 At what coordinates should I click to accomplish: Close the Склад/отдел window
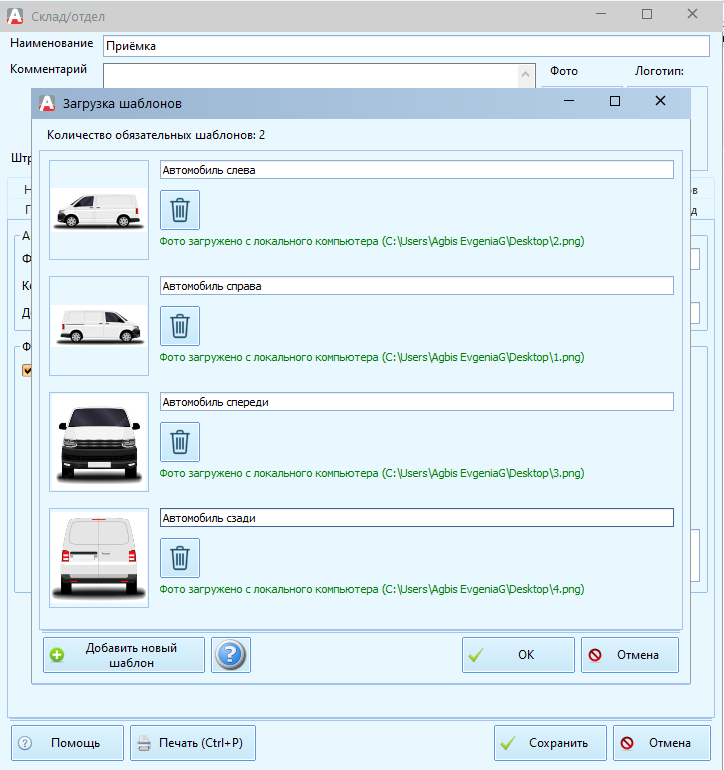click(x=692, y=14)
